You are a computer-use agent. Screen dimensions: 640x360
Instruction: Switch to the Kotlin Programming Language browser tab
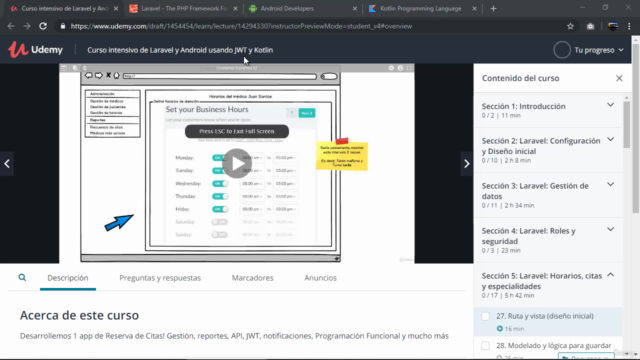tap(422, 9)
